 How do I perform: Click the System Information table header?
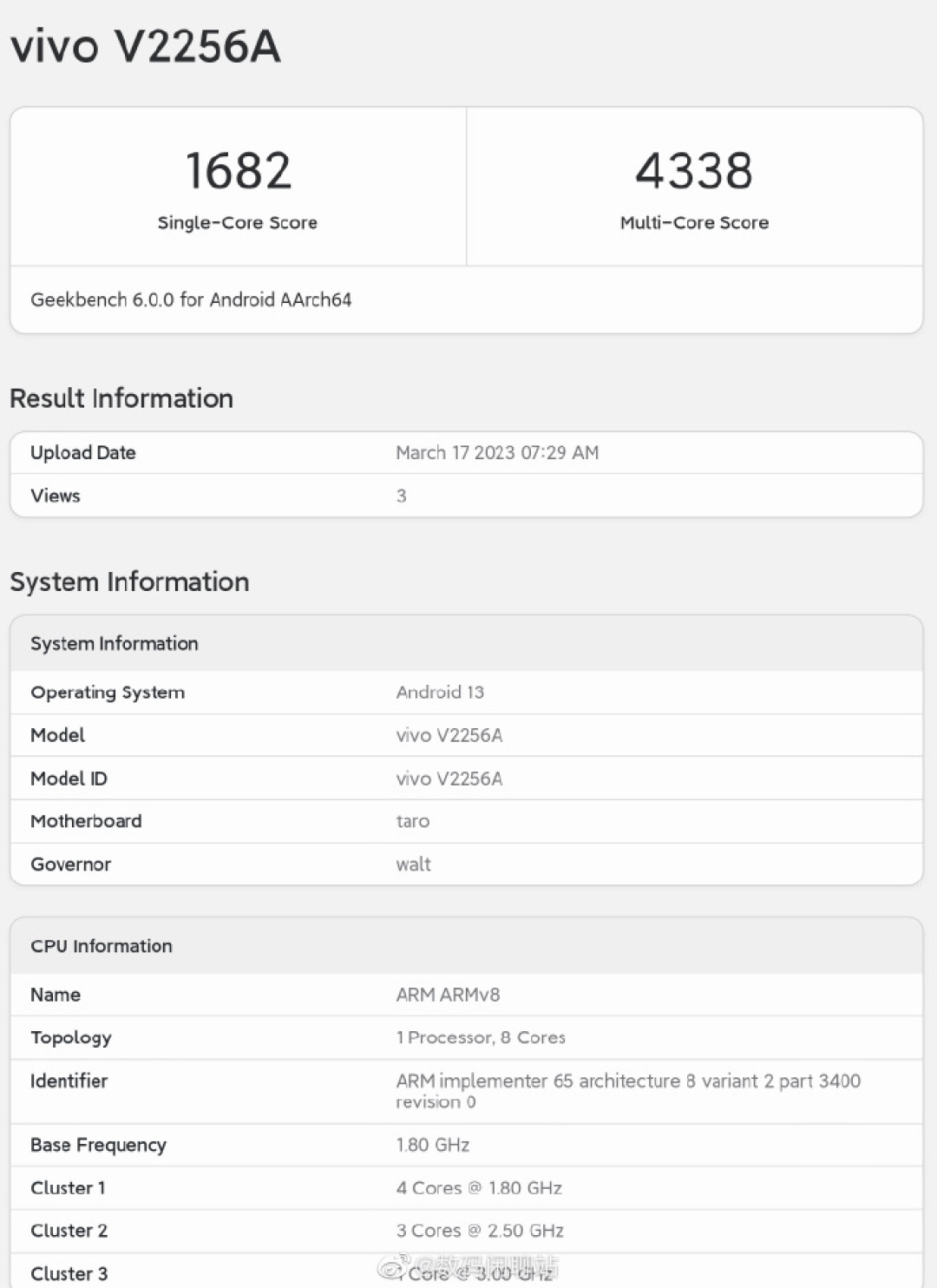pyautogui.click(x=115, y=643)
